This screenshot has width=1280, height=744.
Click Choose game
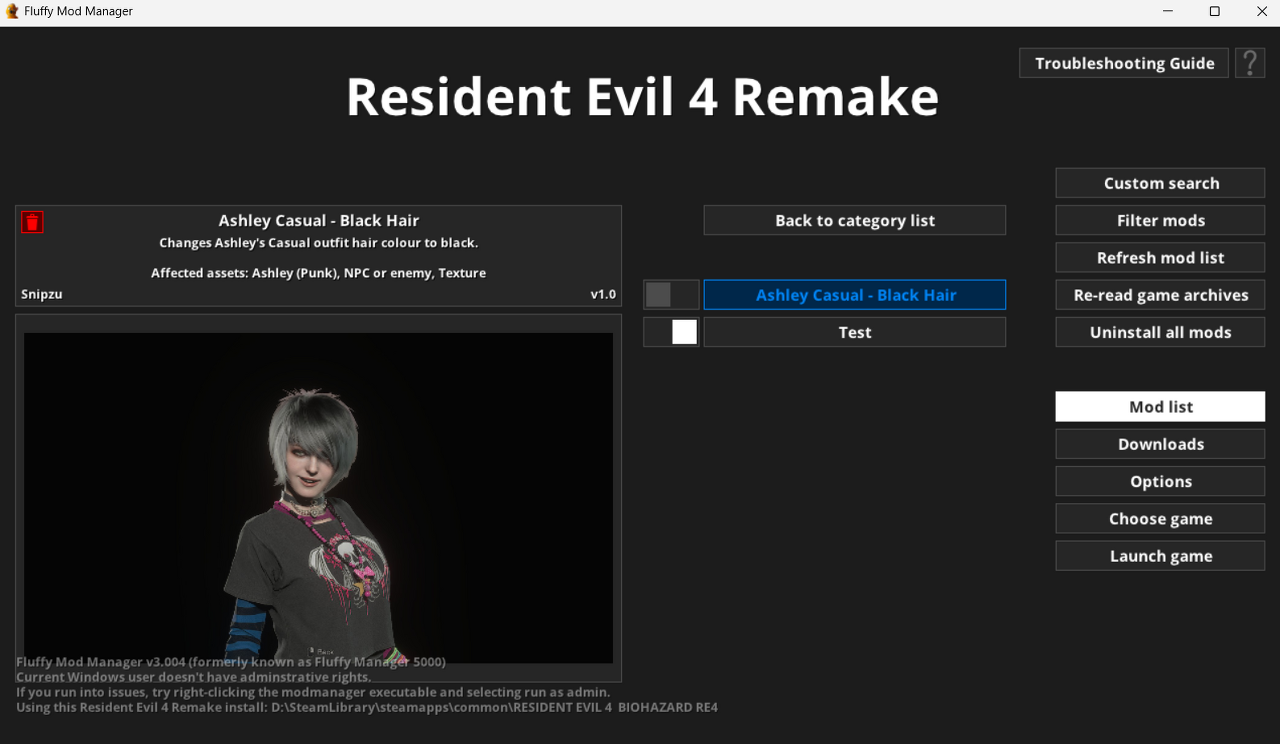click(1160, 518)
